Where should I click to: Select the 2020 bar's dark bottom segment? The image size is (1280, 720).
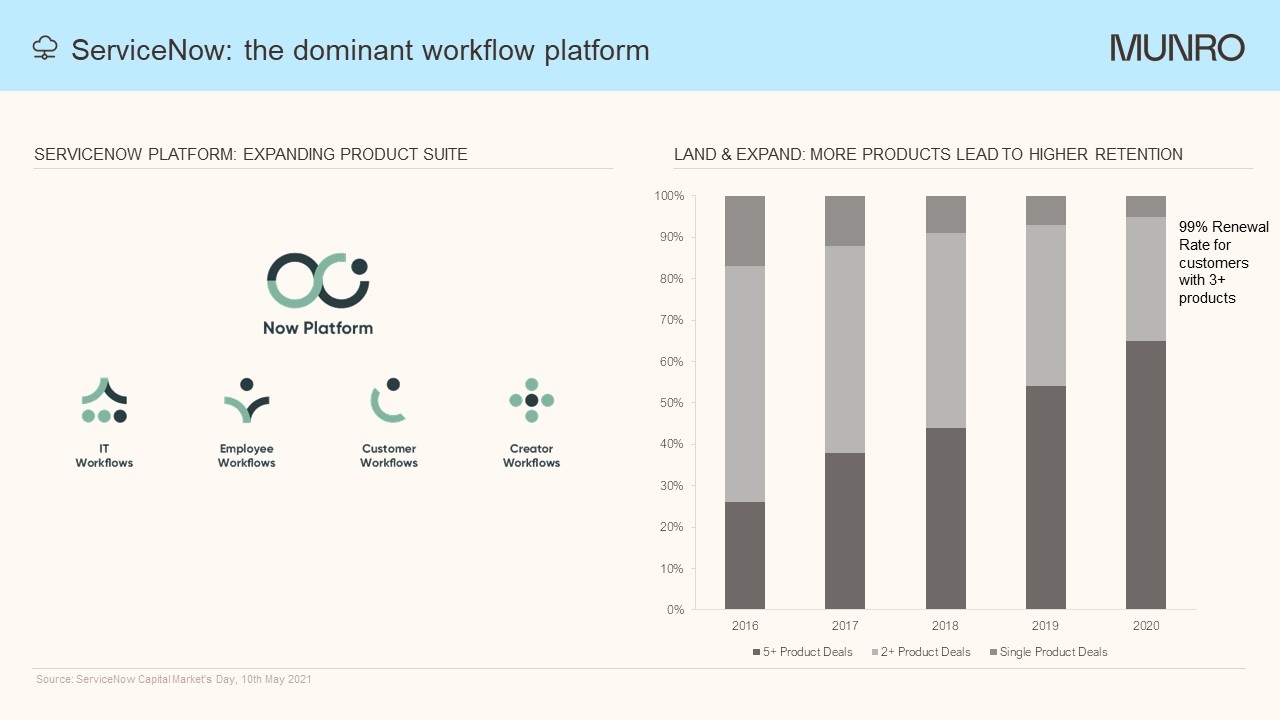[1146, 475]
